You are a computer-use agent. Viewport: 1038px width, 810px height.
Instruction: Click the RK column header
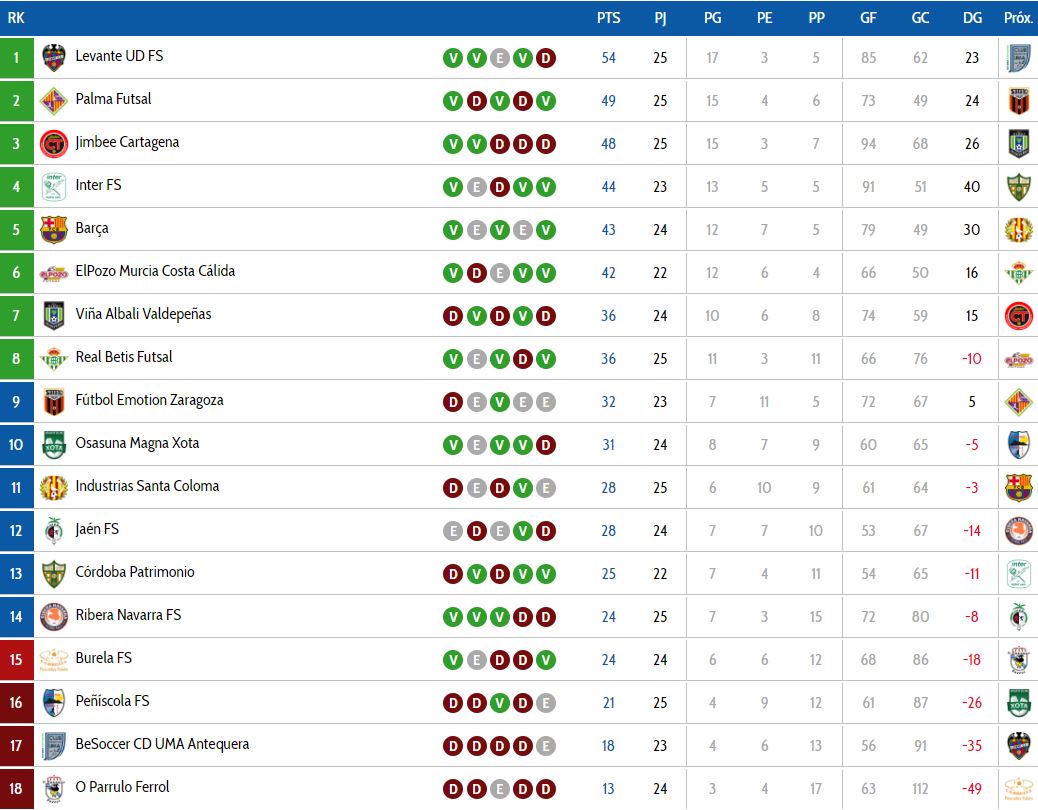(x=16, y=18)
